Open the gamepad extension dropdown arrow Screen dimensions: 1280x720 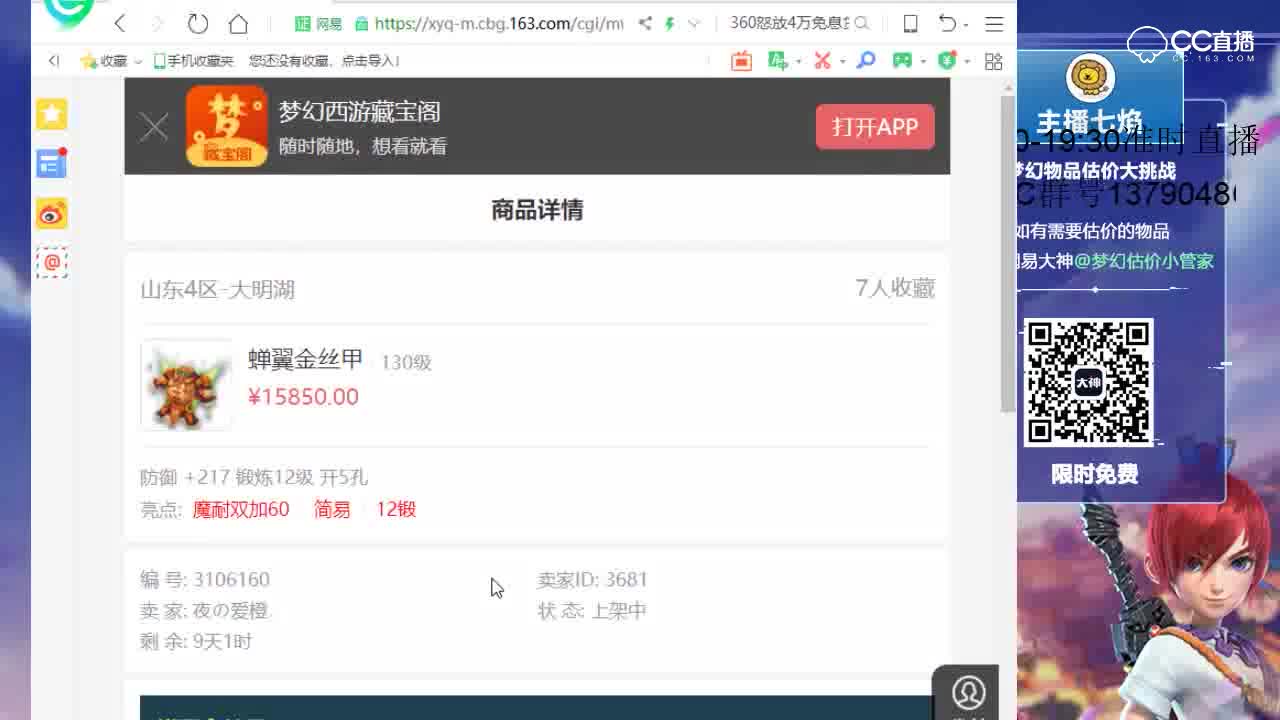coord(923,62)
